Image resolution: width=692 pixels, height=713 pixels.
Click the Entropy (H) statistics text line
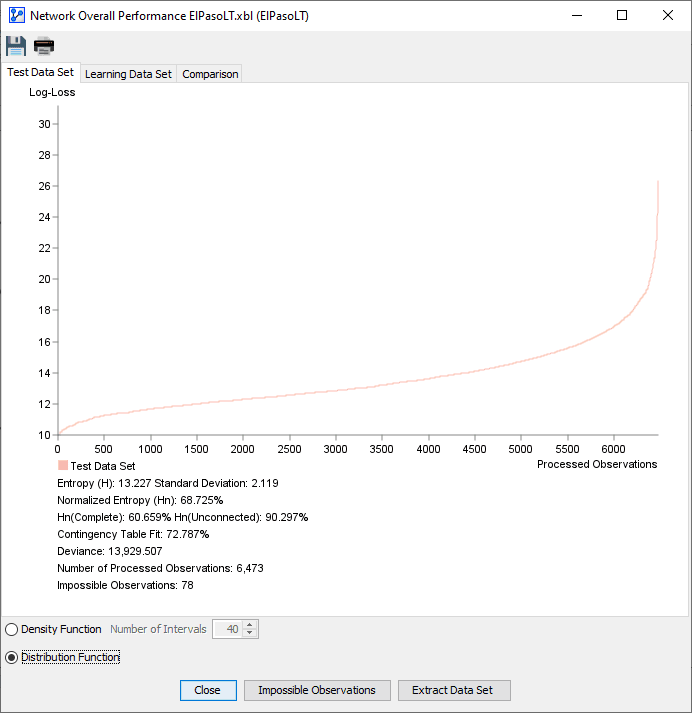167,483
